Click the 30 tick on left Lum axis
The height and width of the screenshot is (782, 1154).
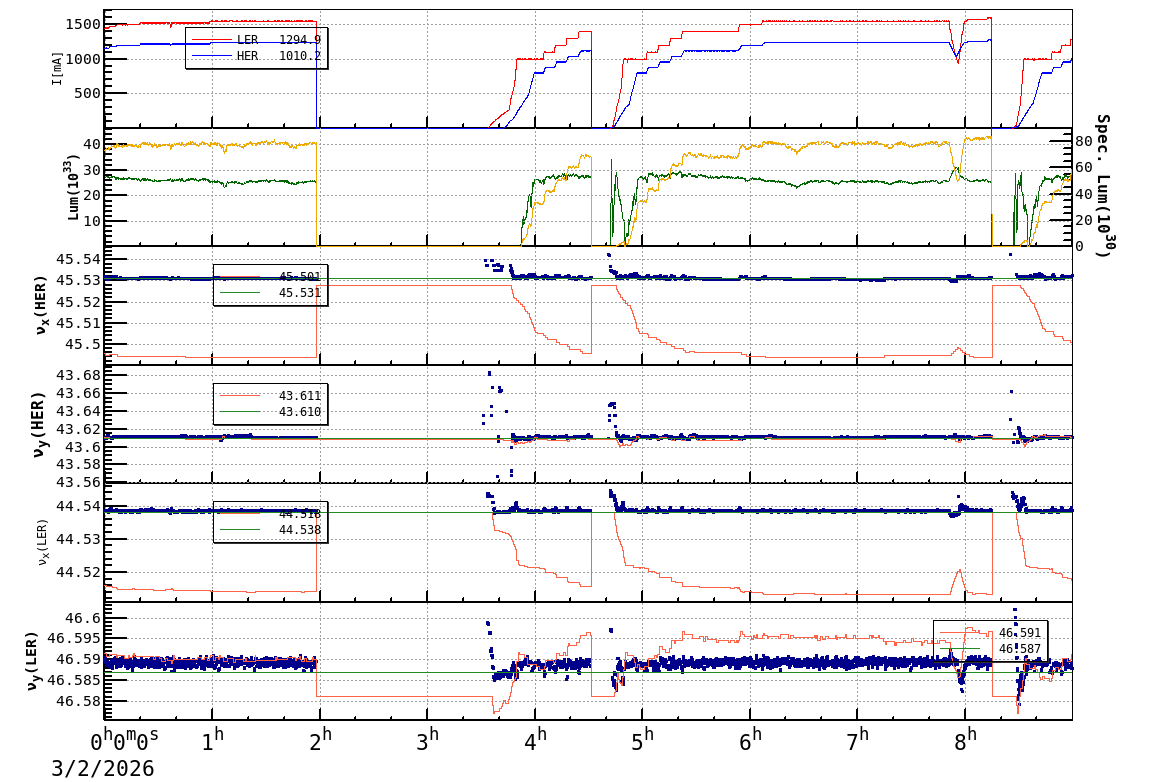(92, 170)
